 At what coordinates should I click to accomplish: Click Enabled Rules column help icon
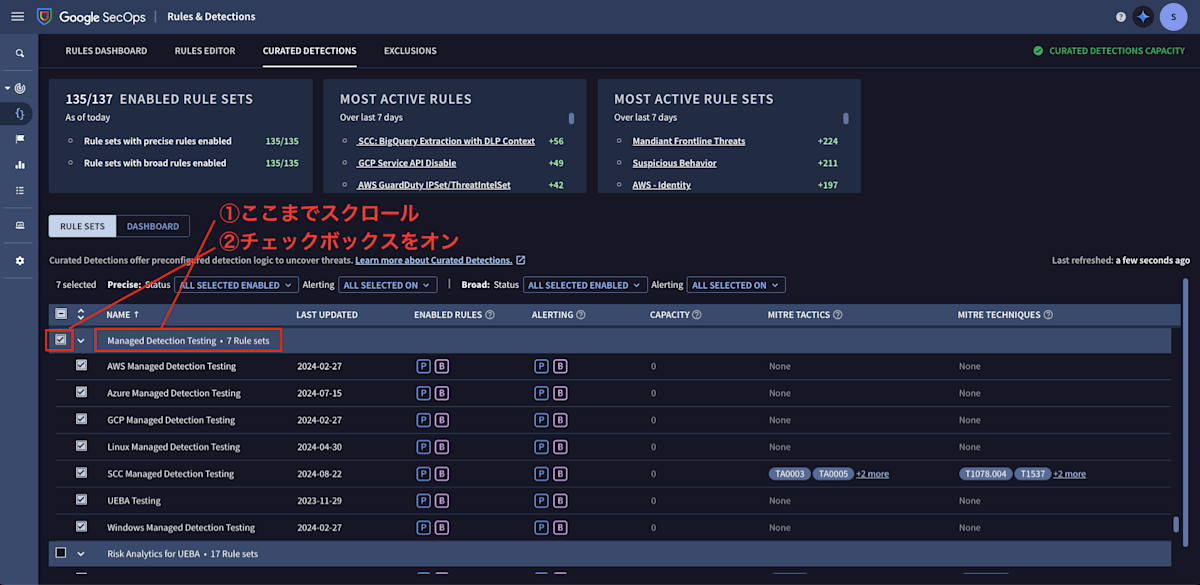[490, 315]
